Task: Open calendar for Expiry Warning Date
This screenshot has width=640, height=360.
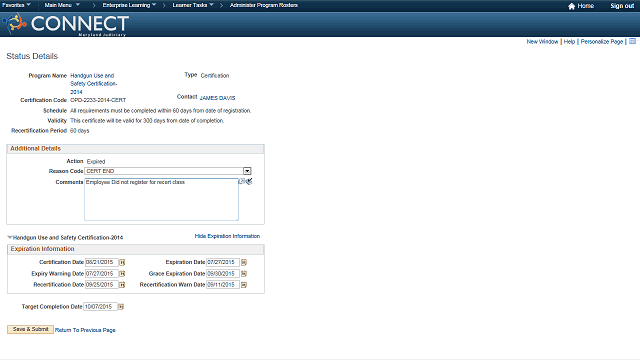Action: [x=122, y=273]
